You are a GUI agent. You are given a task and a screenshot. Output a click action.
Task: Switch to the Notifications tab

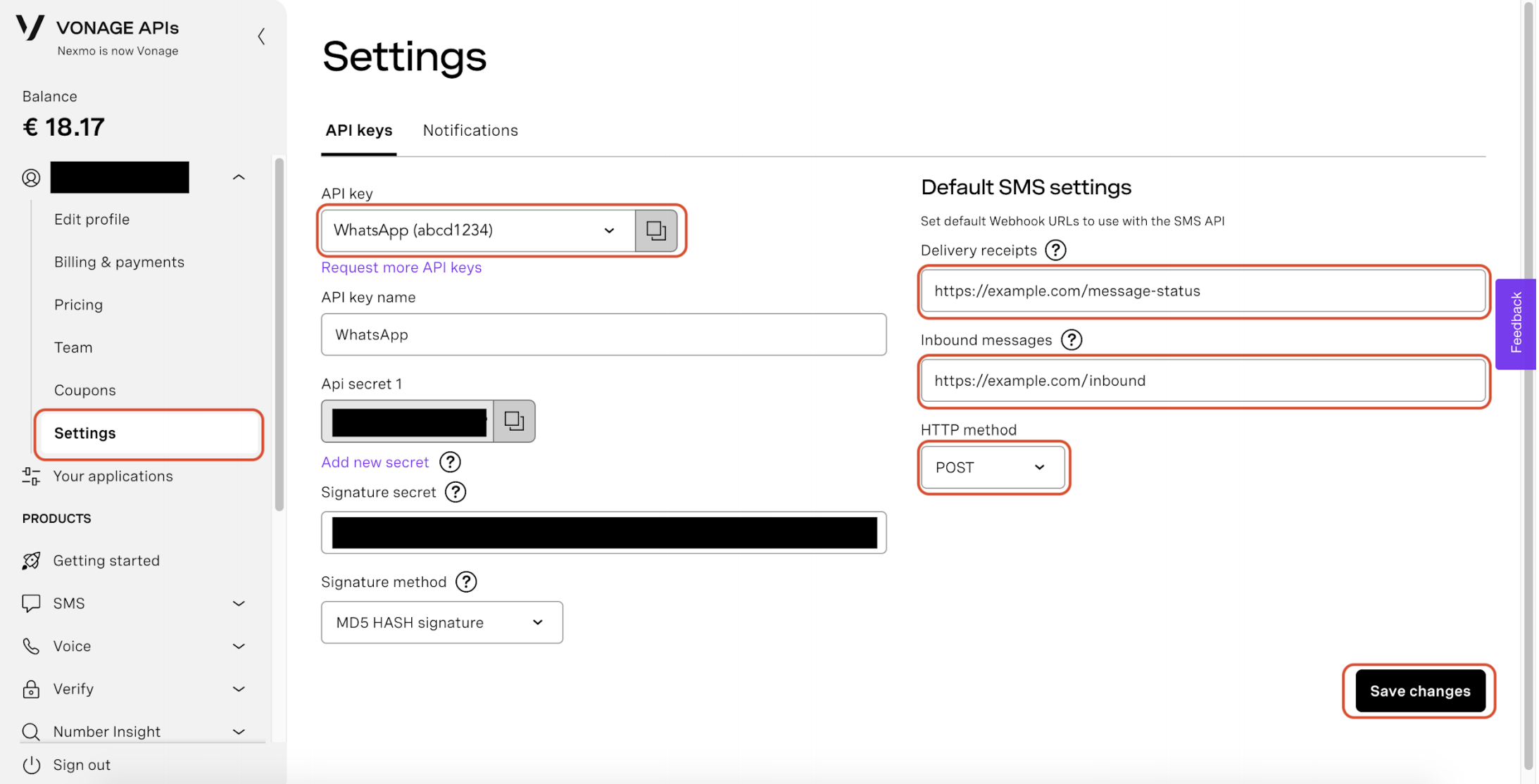pyautogui.click(x=470, y=131)
